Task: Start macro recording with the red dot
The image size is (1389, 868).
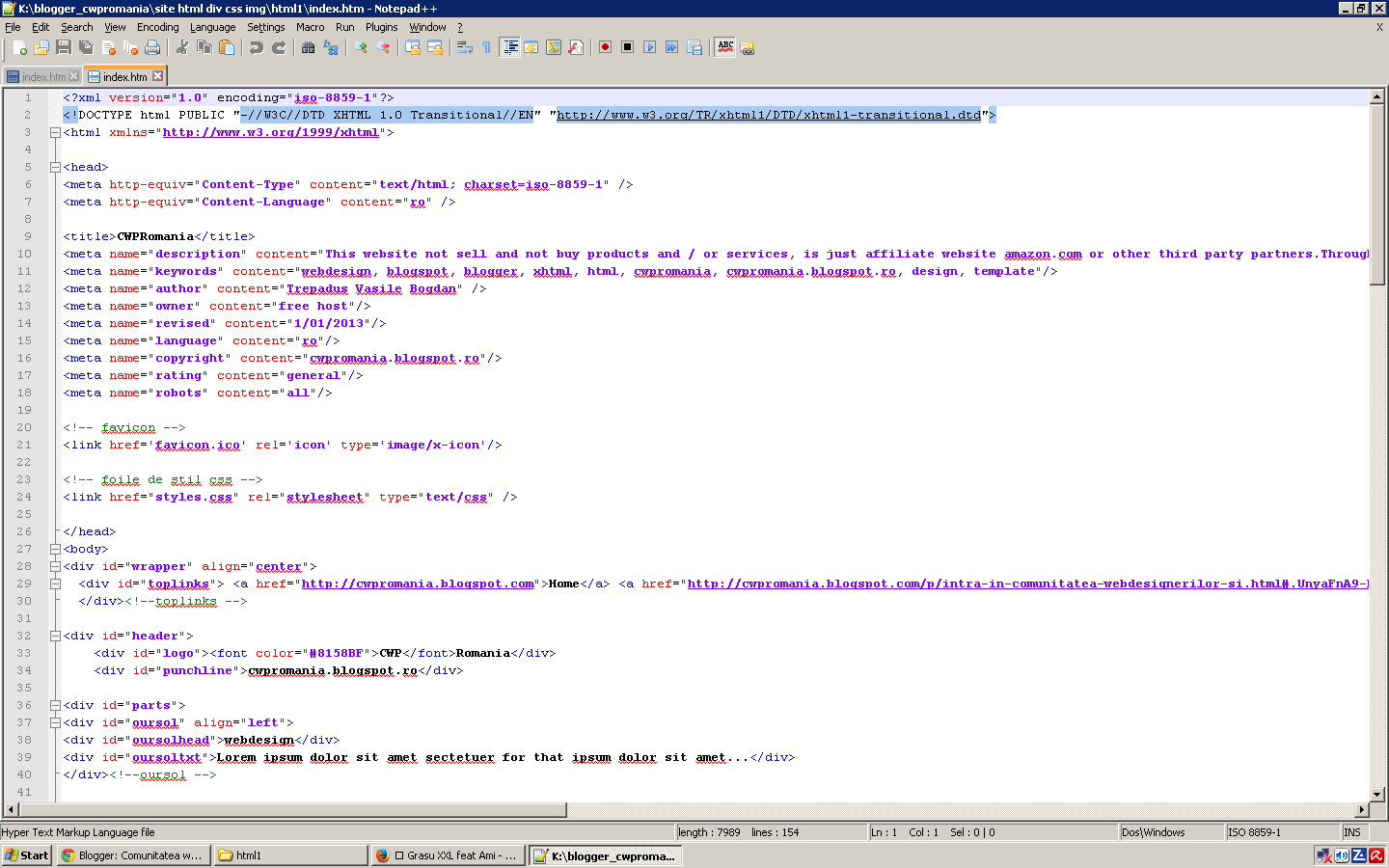Action: (605, 47)
